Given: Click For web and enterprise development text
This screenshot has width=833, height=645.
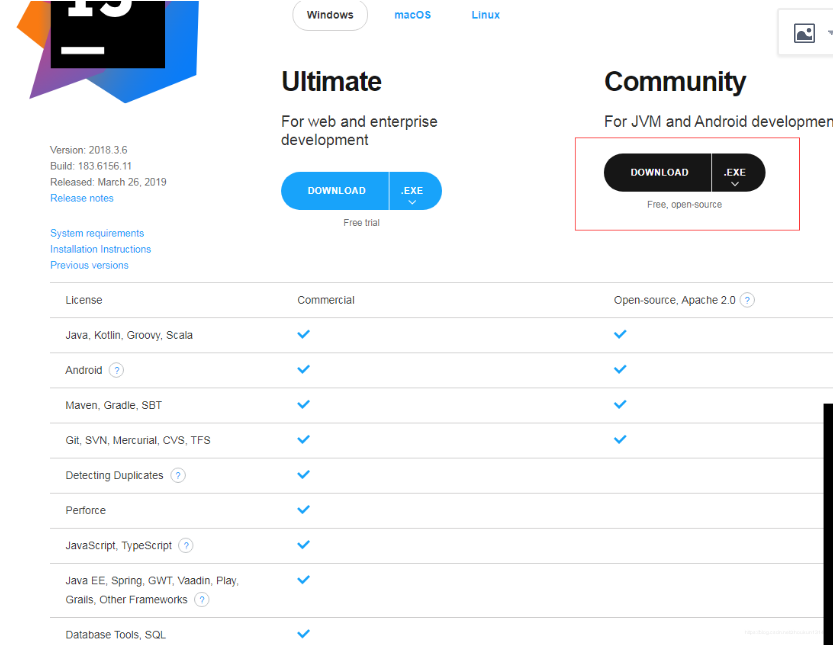Looking at the screenshot, I should 359,131.
